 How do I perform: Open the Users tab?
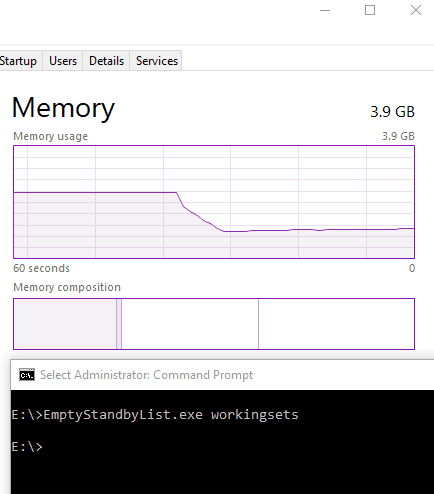[x=63, y=61]
